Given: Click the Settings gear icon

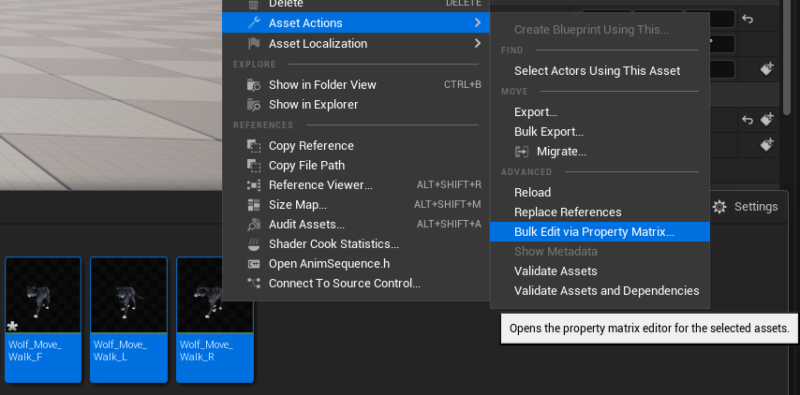Looking at the screenshot, I should [719, 207].
